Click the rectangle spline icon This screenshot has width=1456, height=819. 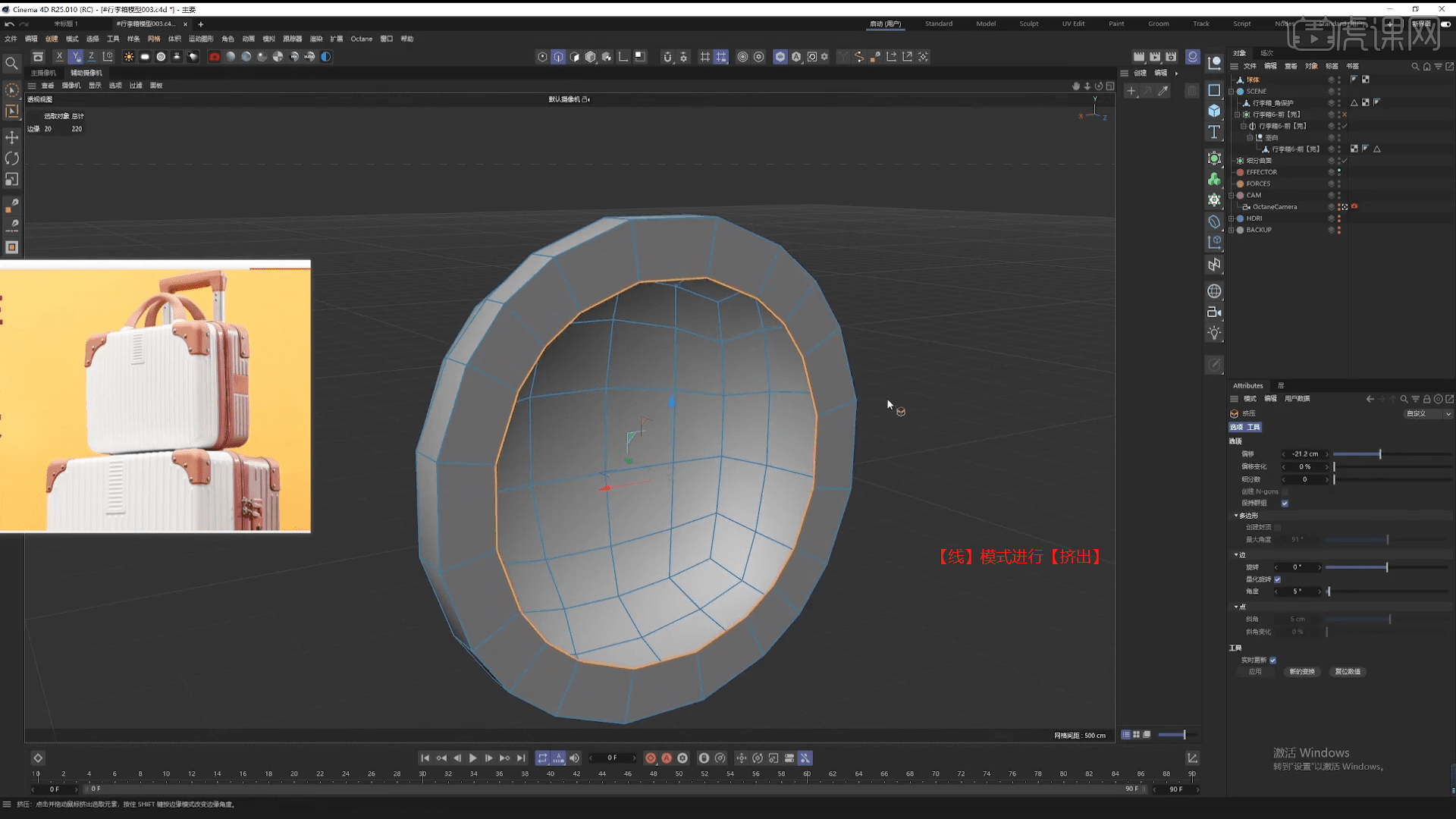[1214, 89]
